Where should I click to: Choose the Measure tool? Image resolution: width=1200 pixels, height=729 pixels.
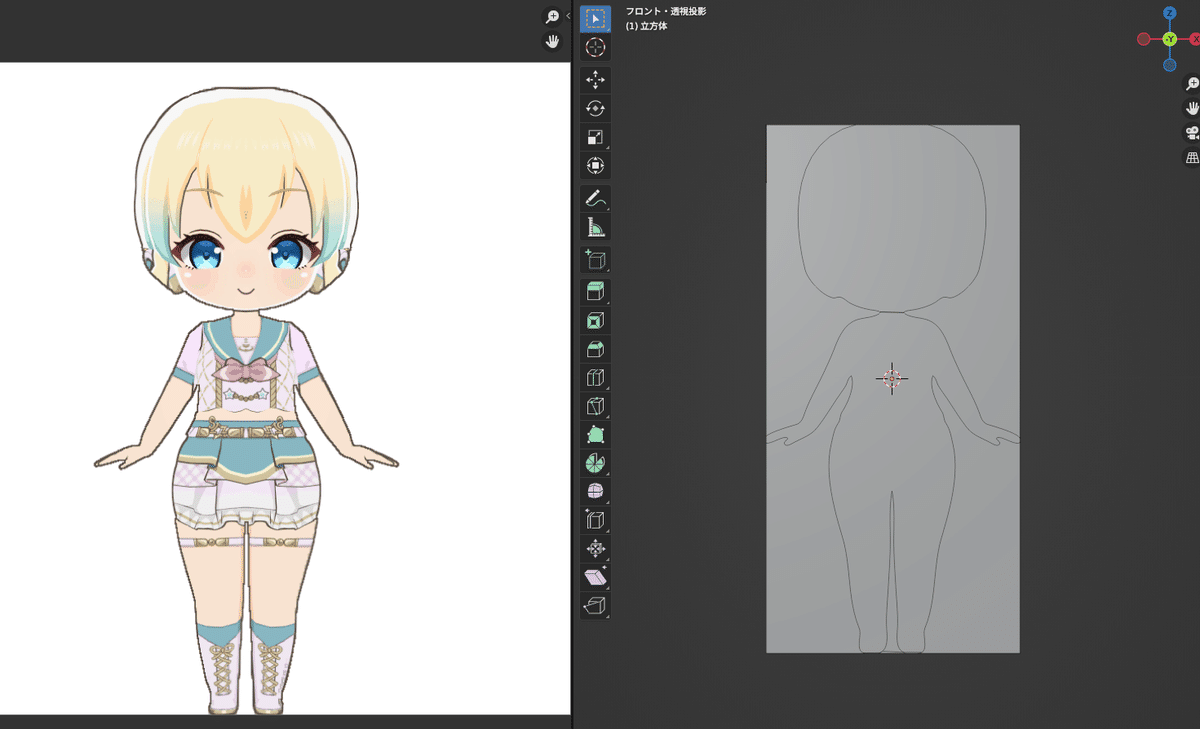pyautogui.click(x=595, y=227)
